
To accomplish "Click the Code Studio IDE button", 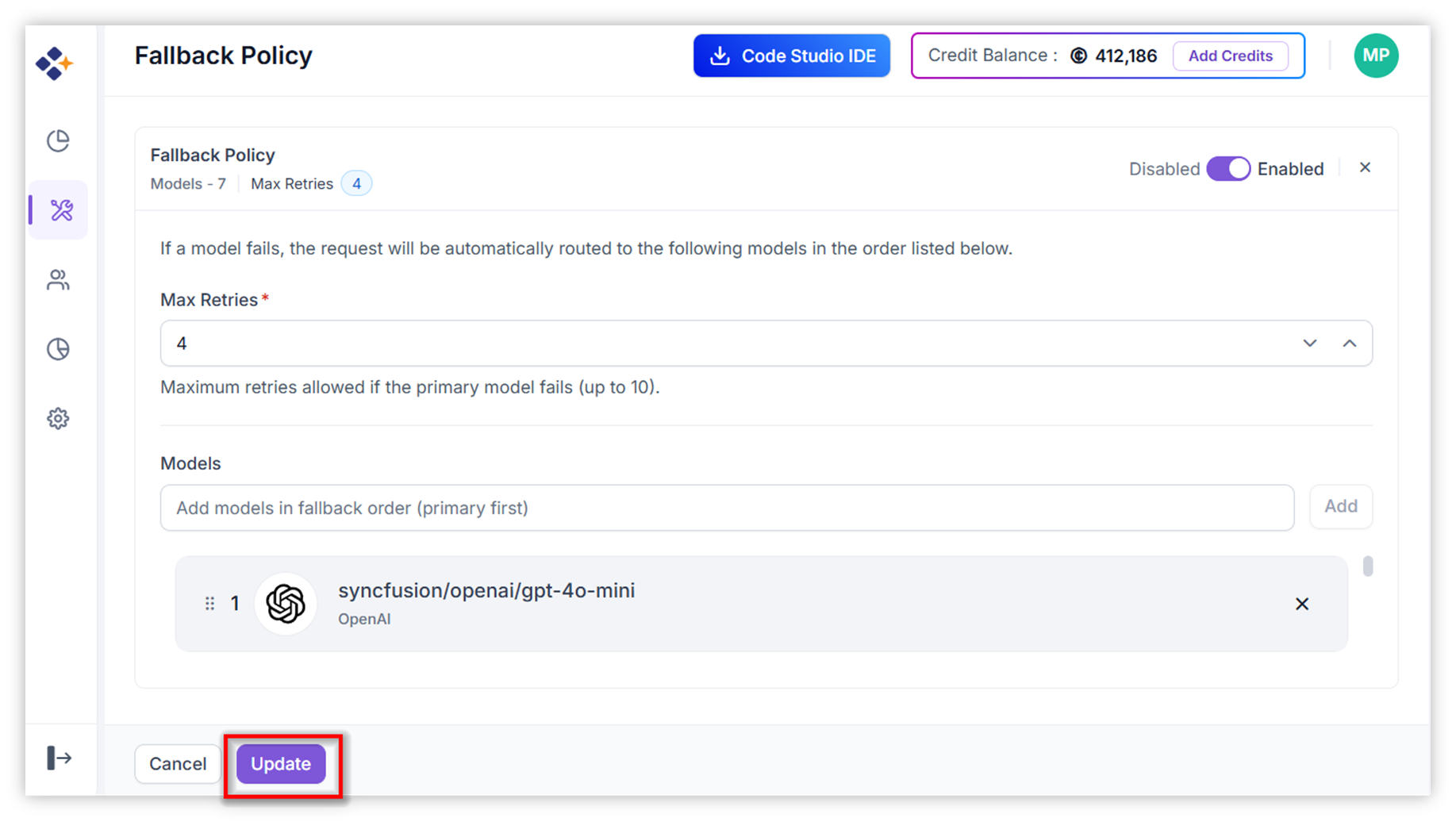I will pyautogui.click(x=792, y=56).
